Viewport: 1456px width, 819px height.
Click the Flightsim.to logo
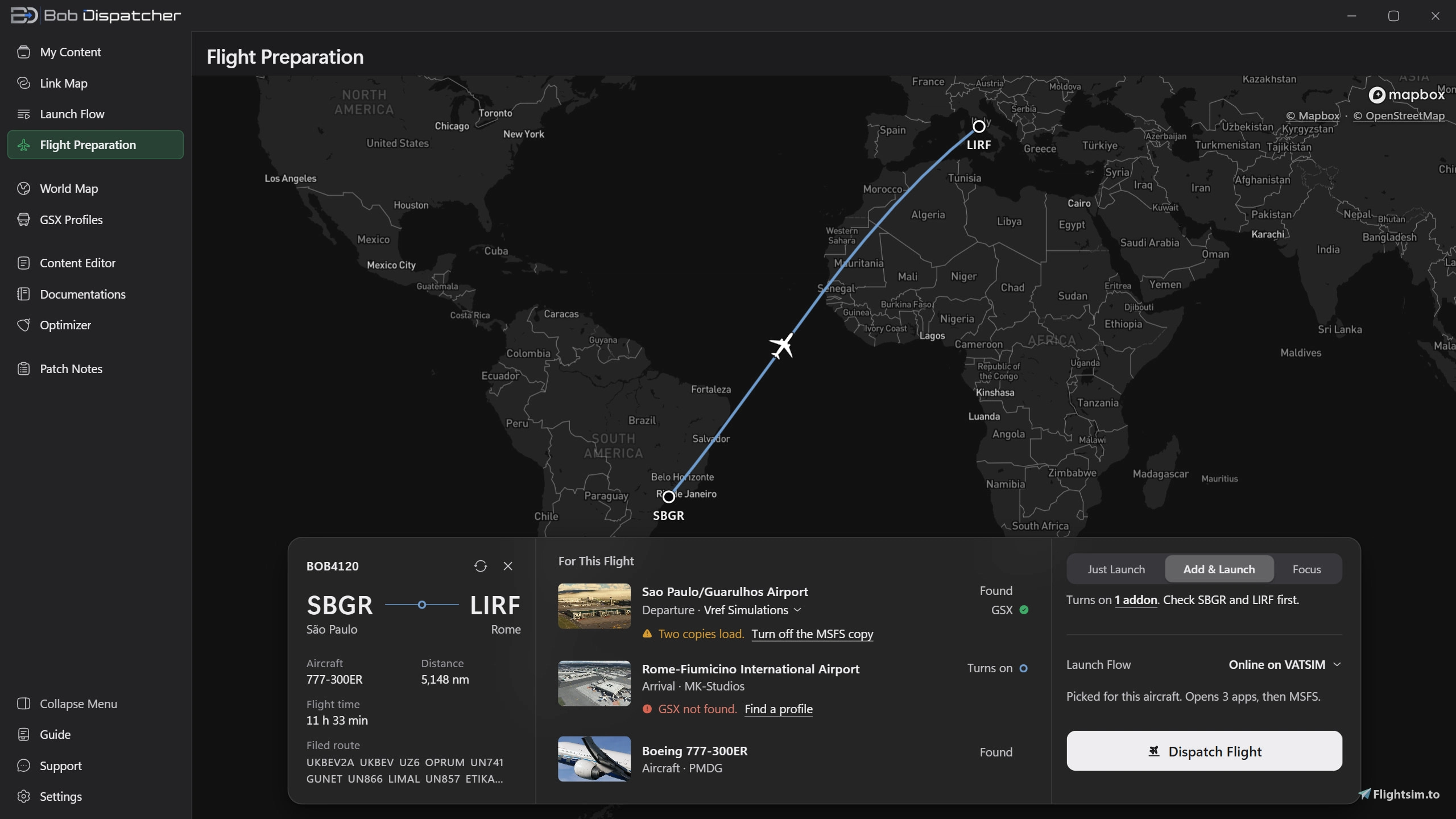click(x=1399, y=794)
